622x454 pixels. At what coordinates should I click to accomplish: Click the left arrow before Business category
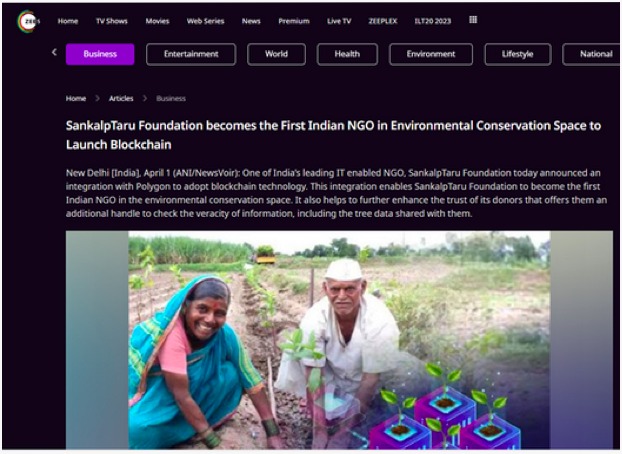click(x=54, y=52)
